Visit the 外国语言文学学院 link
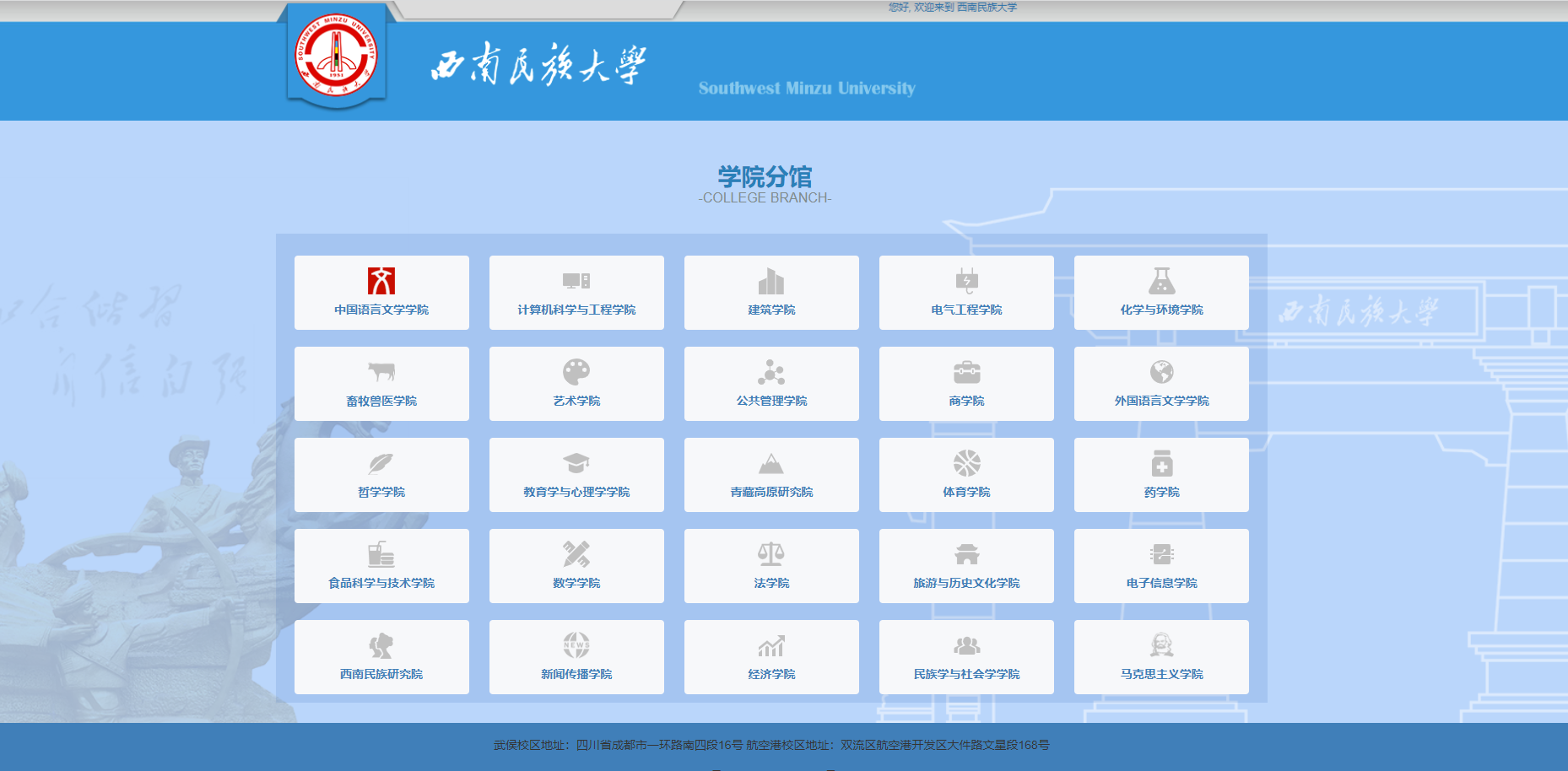The image size is (1568, 771). pyautogui.click(x=1161, y=401)
